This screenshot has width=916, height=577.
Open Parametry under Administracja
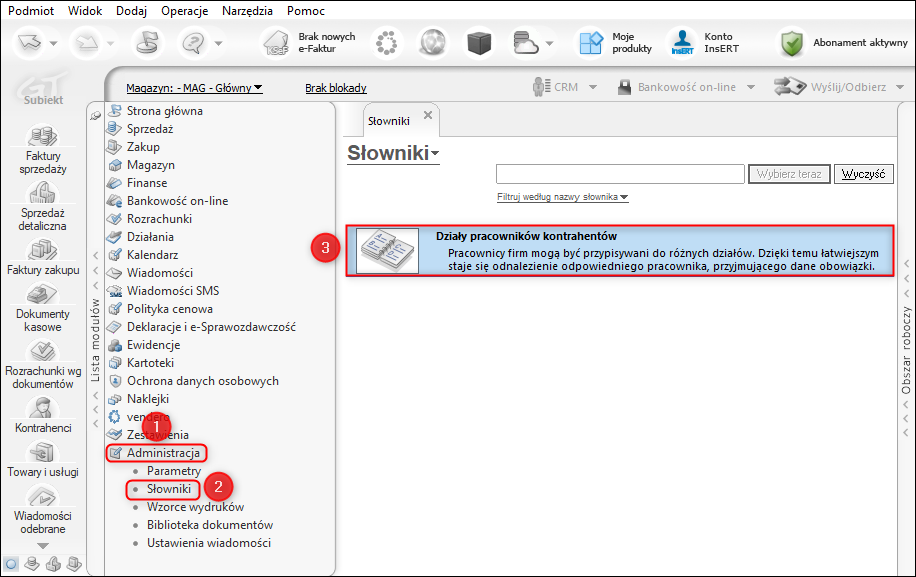tap(174, 471)
